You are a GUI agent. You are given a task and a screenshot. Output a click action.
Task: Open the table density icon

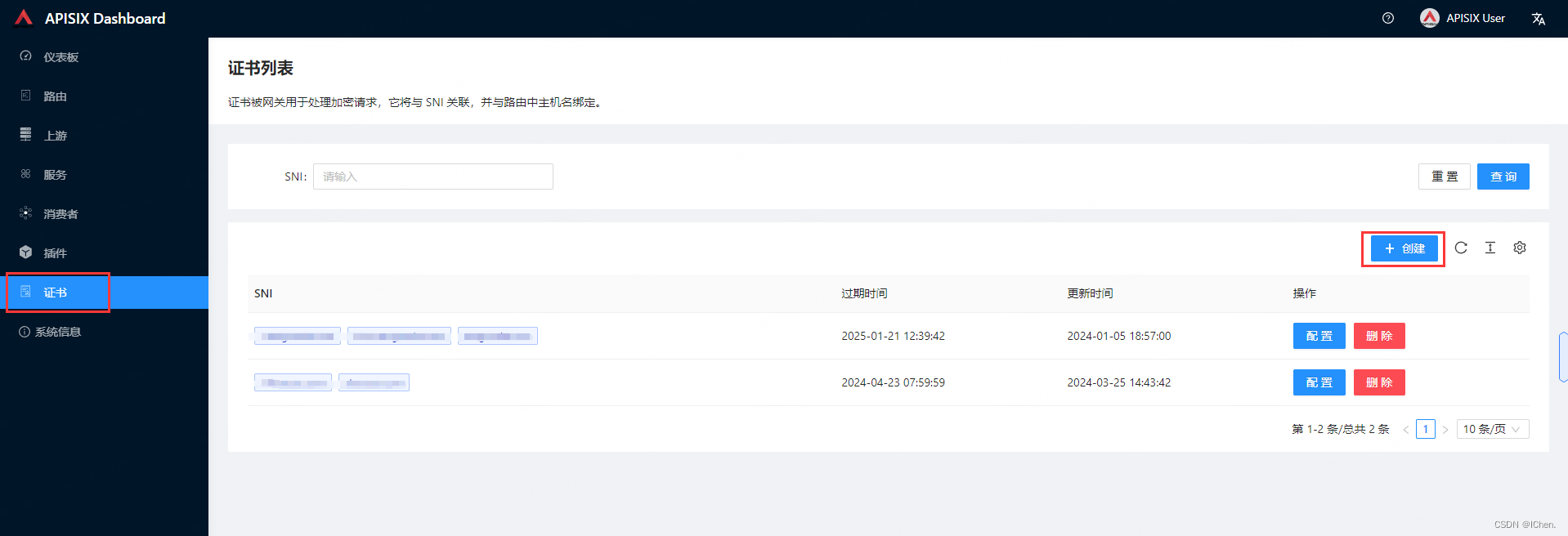[1490, 248]
